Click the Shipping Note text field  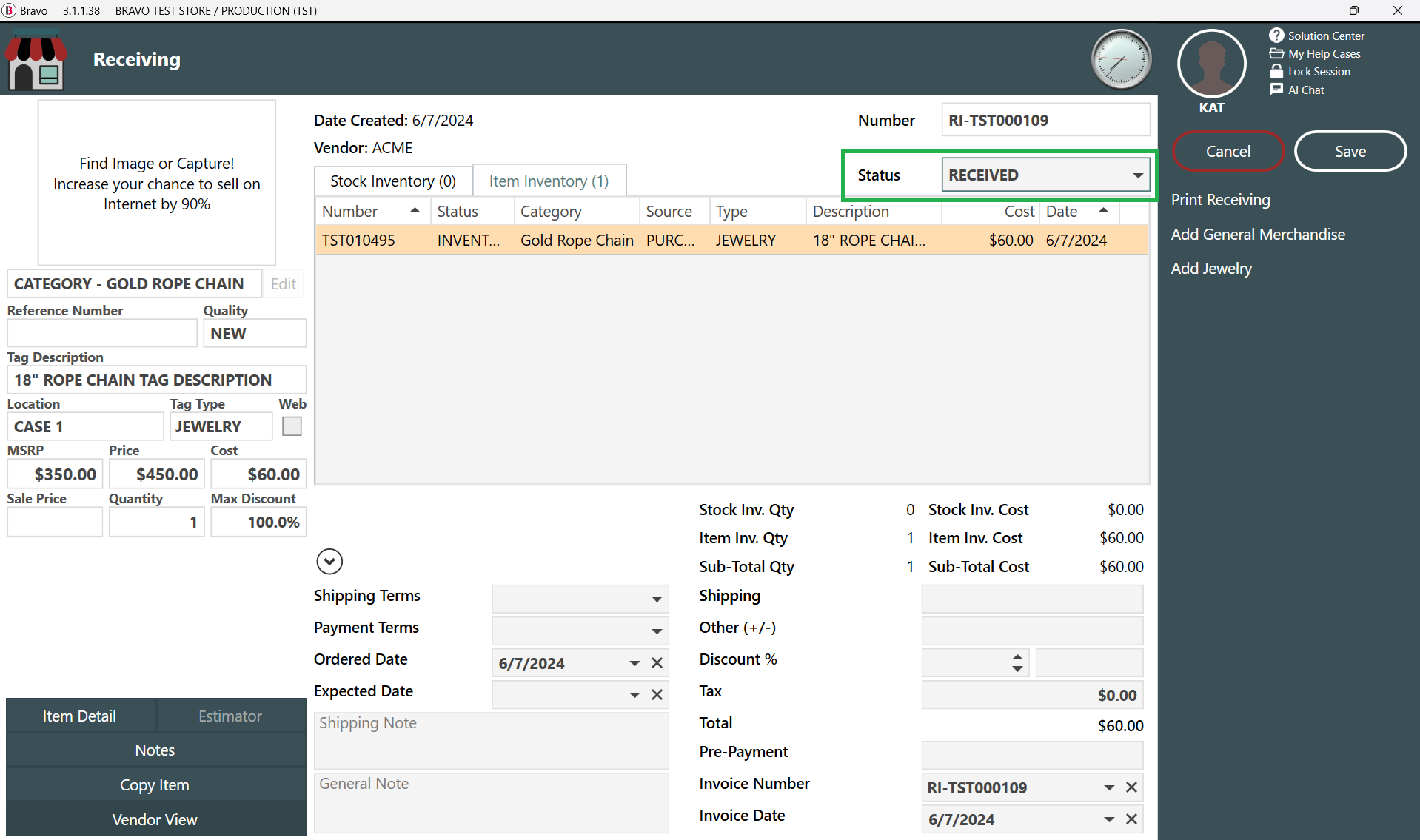coord(491,740)
